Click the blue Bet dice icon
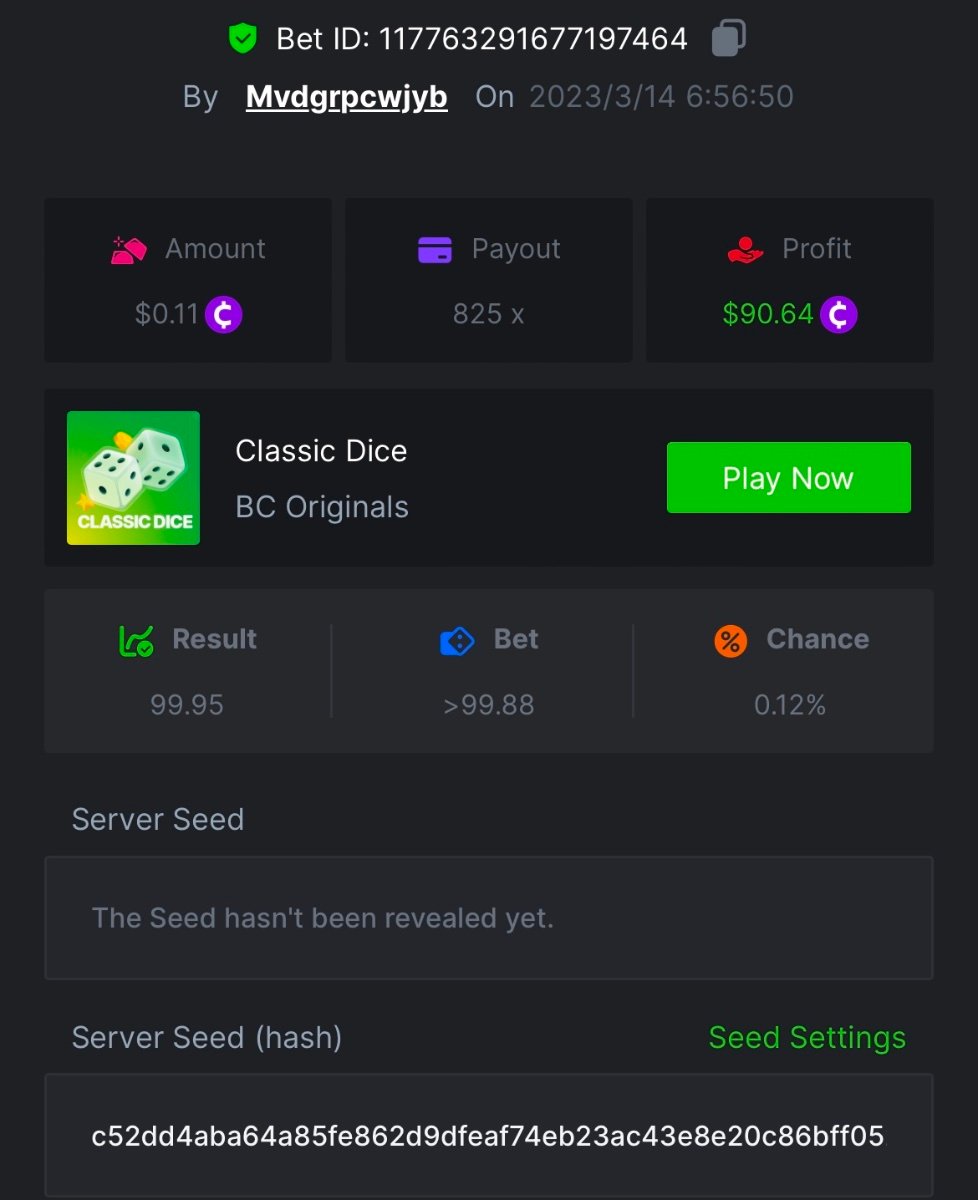Viewport: 978px width, 1200px height. pyautogui.click(x=457, y=640)
